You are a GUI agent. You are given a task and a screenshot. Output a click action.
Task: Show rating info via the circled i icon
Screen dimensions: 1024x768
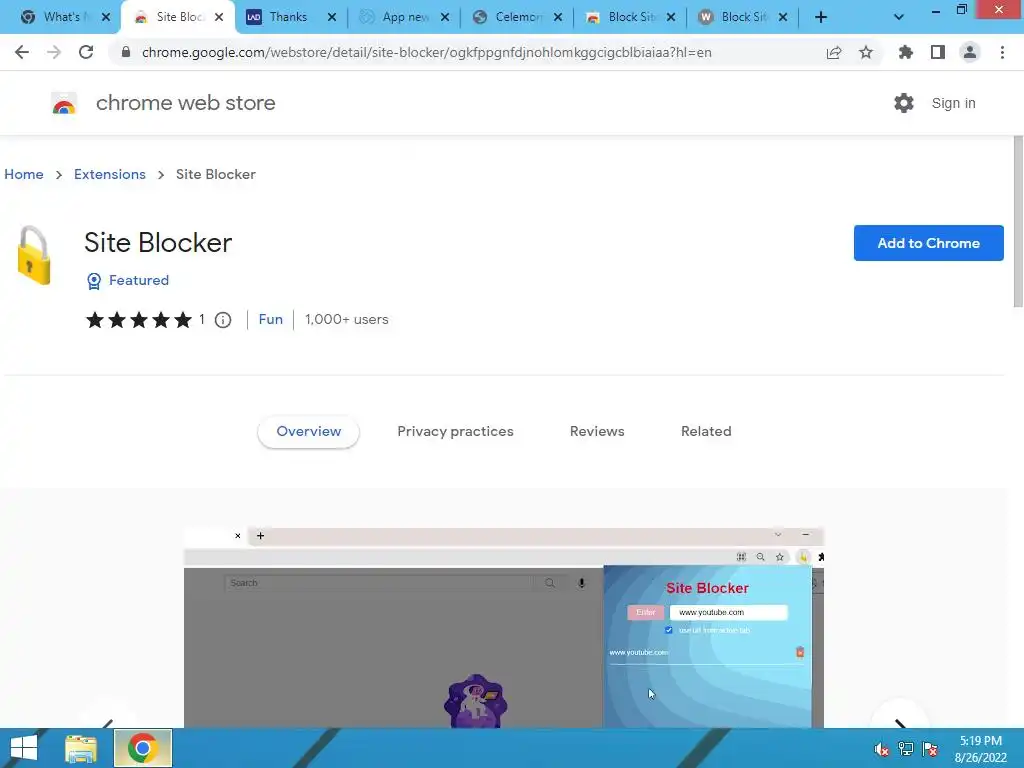[223, 320]
